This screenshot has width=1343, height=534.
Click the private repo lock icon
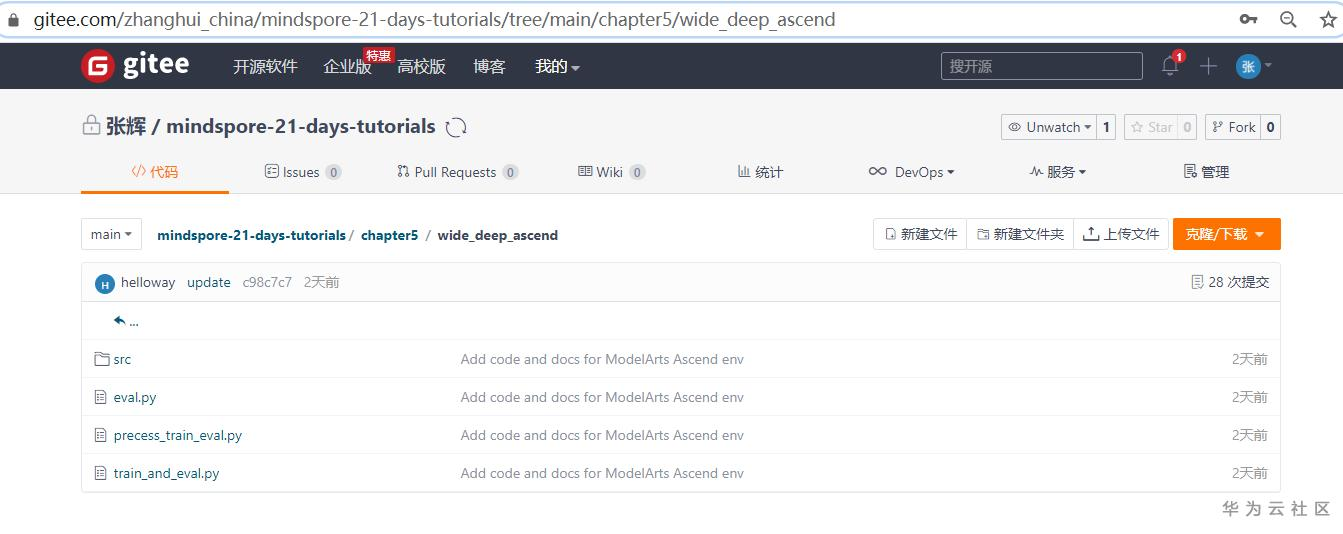tap(91, 126)
